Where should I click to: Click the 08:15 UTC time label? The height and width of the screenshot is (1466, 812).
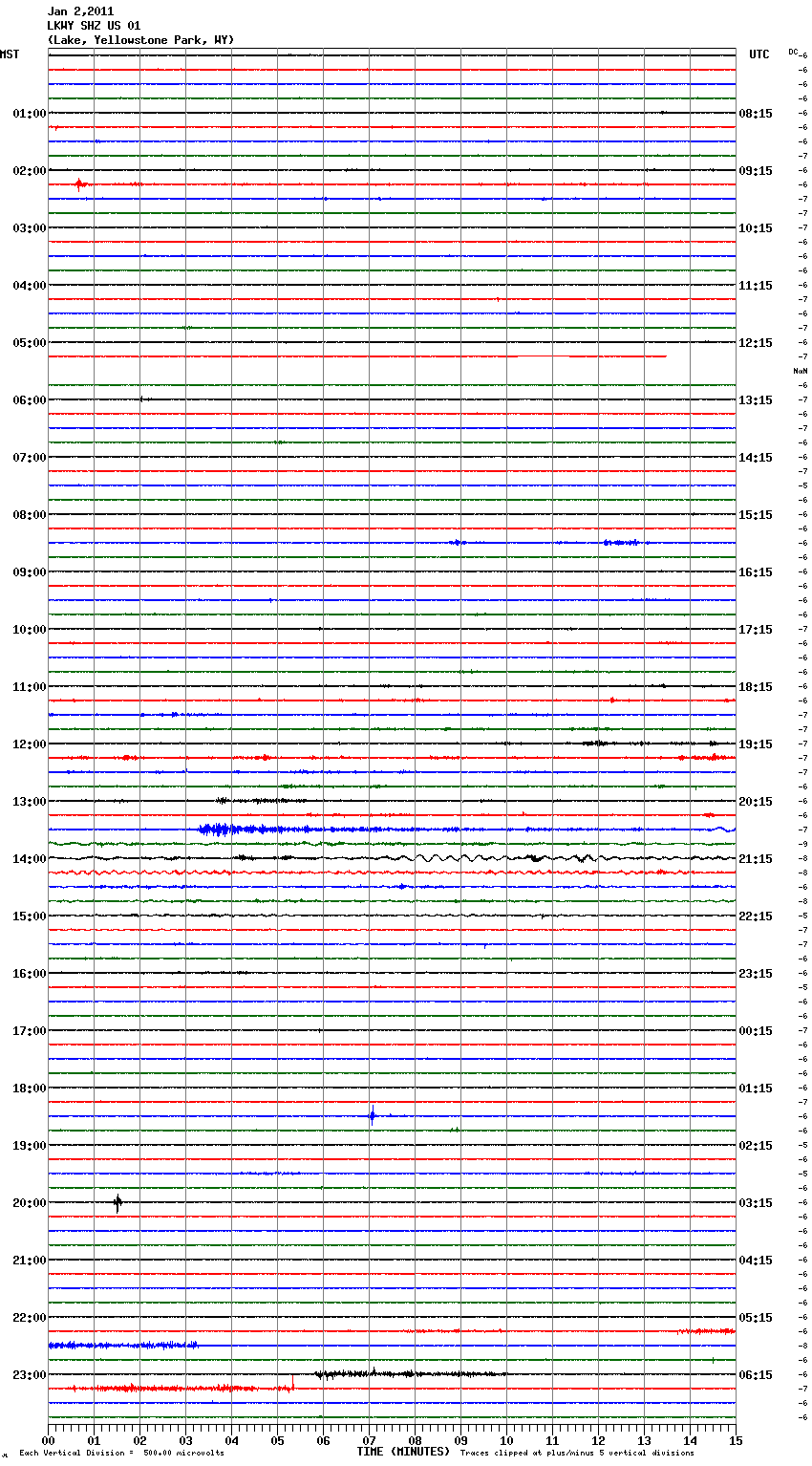coord(756,113)
